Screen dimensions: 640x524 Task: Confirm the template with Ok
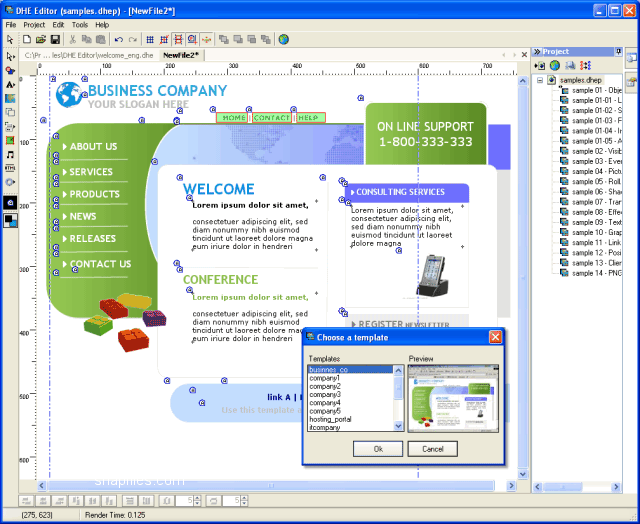tap(378, 449)
